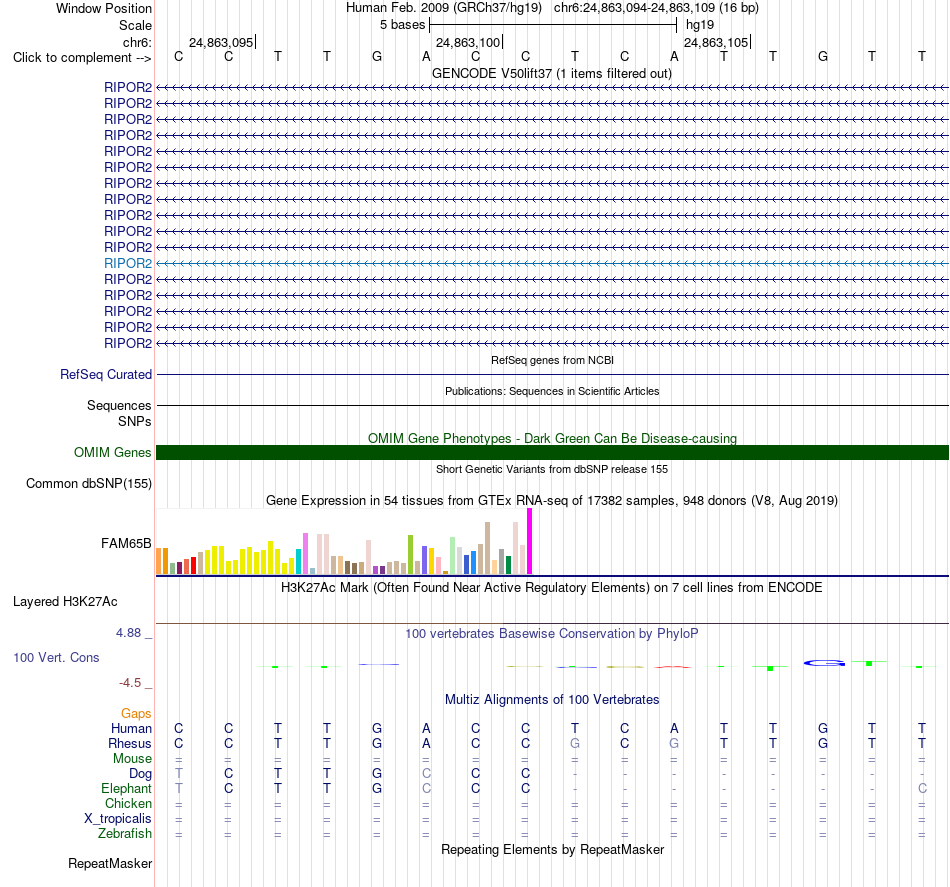The width and height of the screenshot is (950, 887).
Task: Select the 'Dog' species row label
Action: (140, 774)
